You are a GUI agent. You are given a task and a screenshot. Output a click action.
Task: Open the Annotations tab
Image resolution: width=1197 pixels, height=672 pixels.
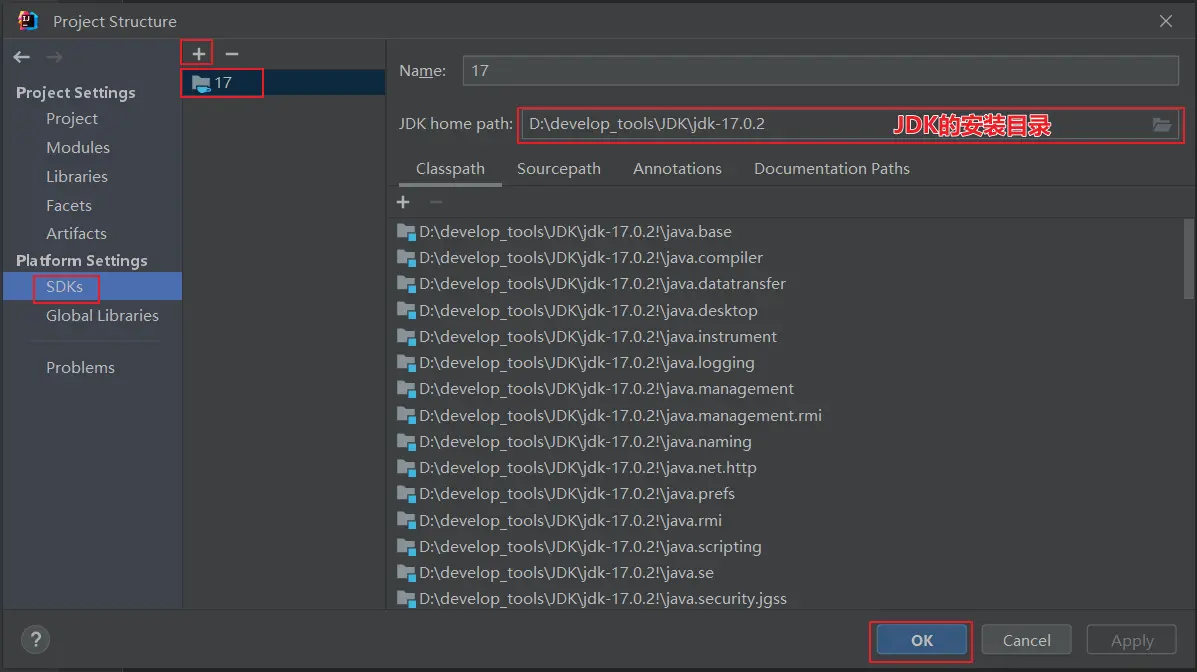677,169
